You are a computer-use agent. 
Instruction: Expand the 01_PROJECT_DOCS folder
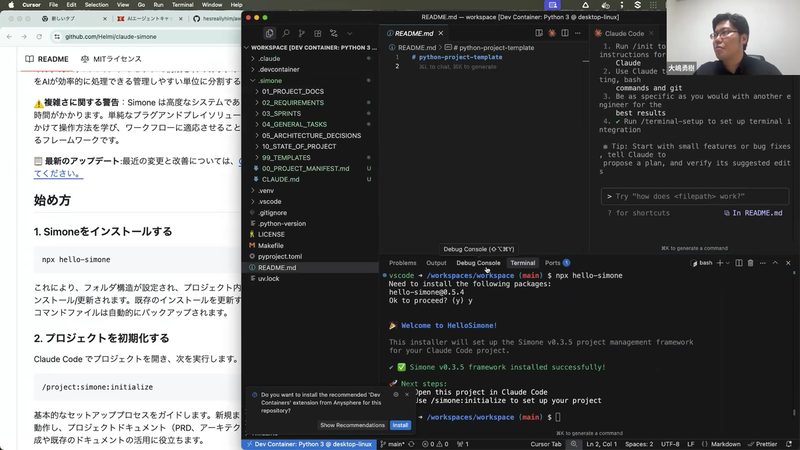pyautogui.click(x=311, y=91)
